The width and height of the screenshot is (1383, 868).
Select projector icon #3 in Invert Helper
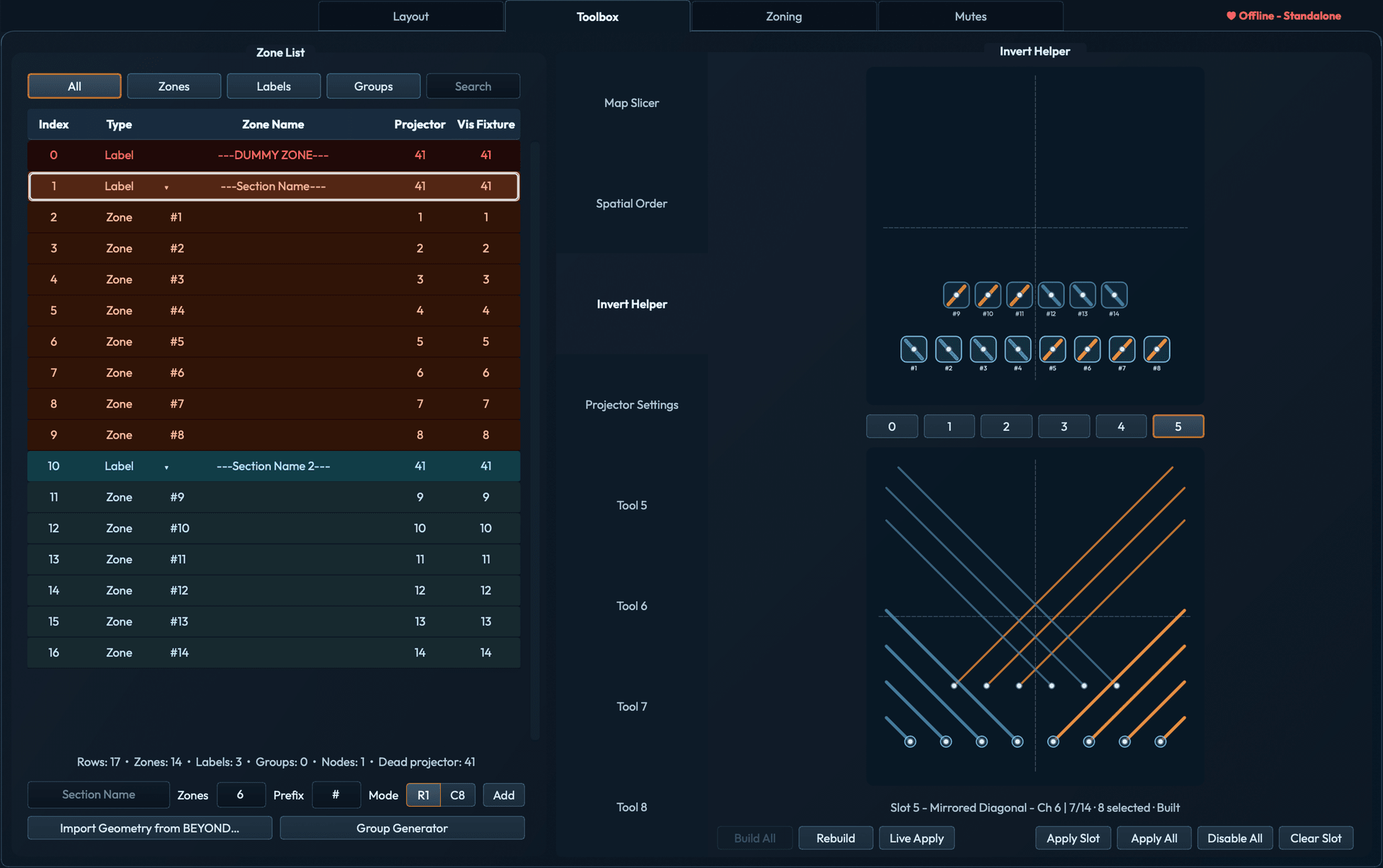tap(983, 349)
